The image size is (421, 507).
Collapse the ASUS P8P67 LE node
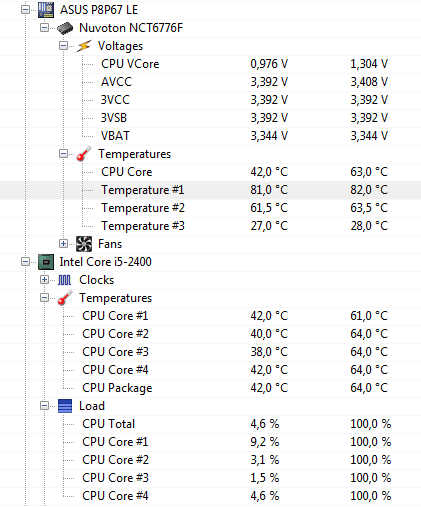click(x=25, y=10)
